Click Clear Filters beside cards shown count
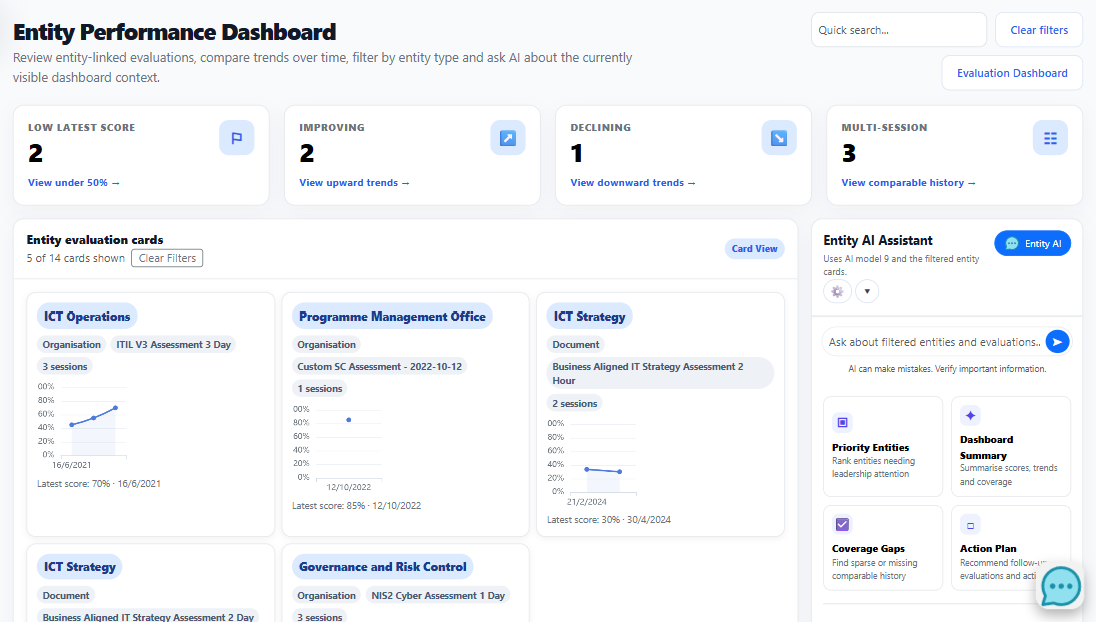Viewport: 1096px width, 622px height. point(167,258)
